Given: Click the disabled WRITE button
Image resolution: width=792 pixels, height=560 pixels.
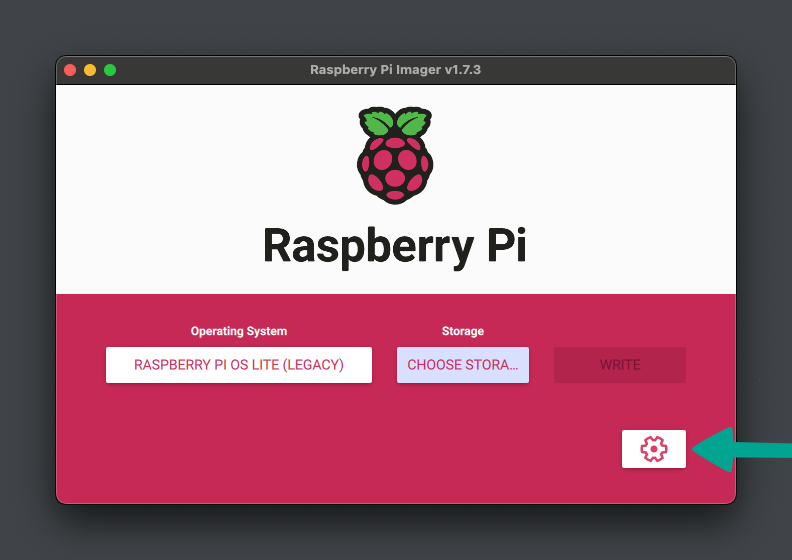Looking at the screenshot, I should coord(620,365).
